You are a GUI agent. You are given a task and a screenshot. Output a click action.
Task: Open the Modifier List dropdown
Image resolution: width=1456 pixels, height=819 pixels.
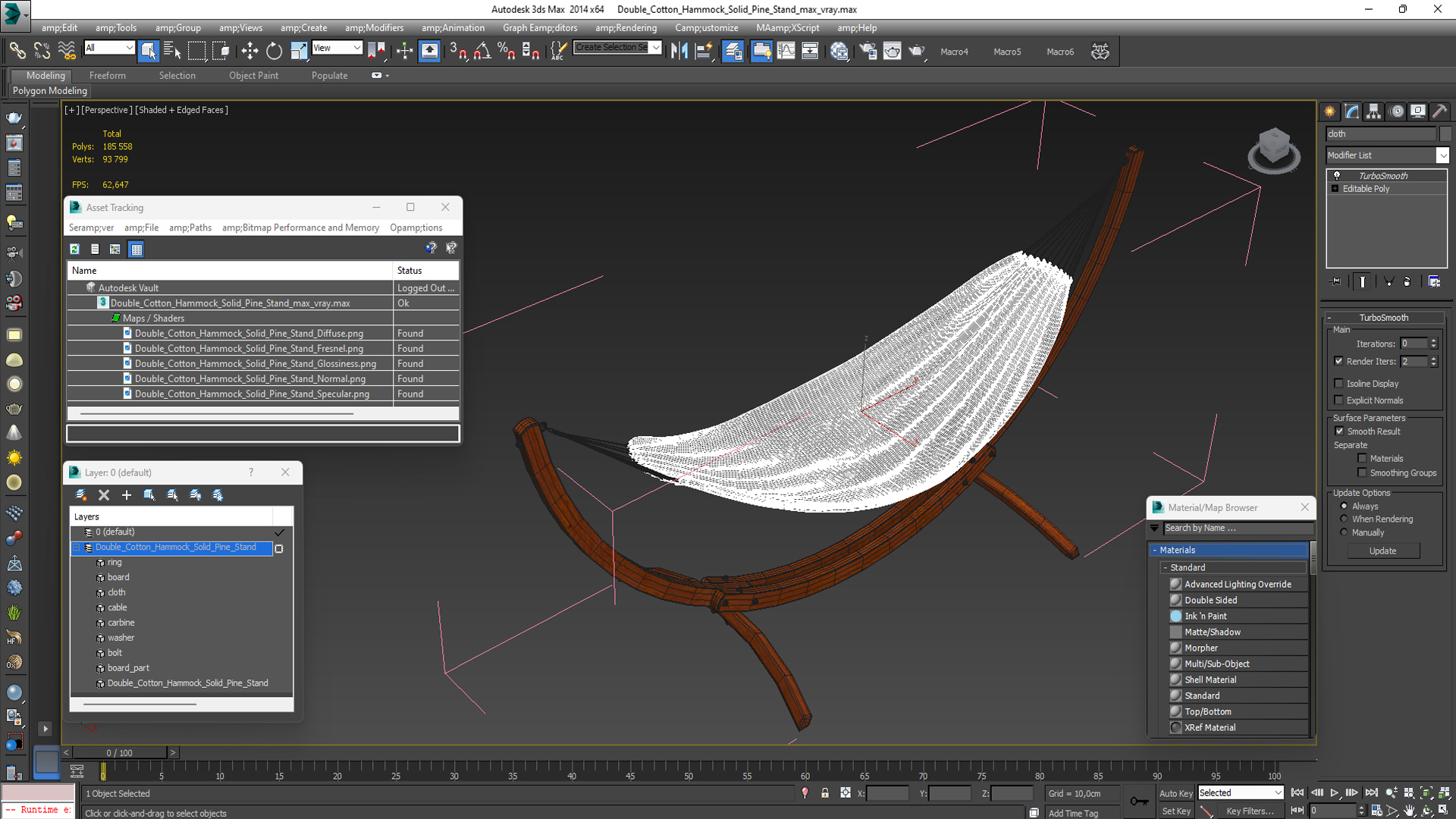(1387, 155)
